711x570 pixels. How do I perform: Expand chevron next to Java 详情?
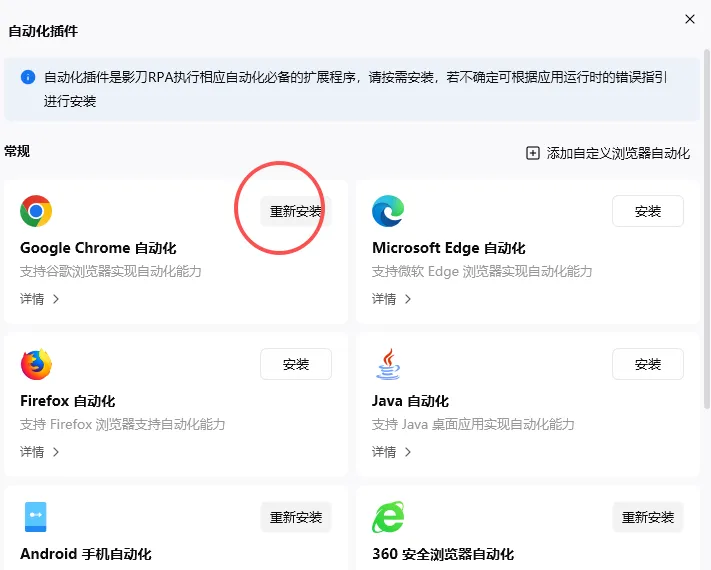coord(408,452)
